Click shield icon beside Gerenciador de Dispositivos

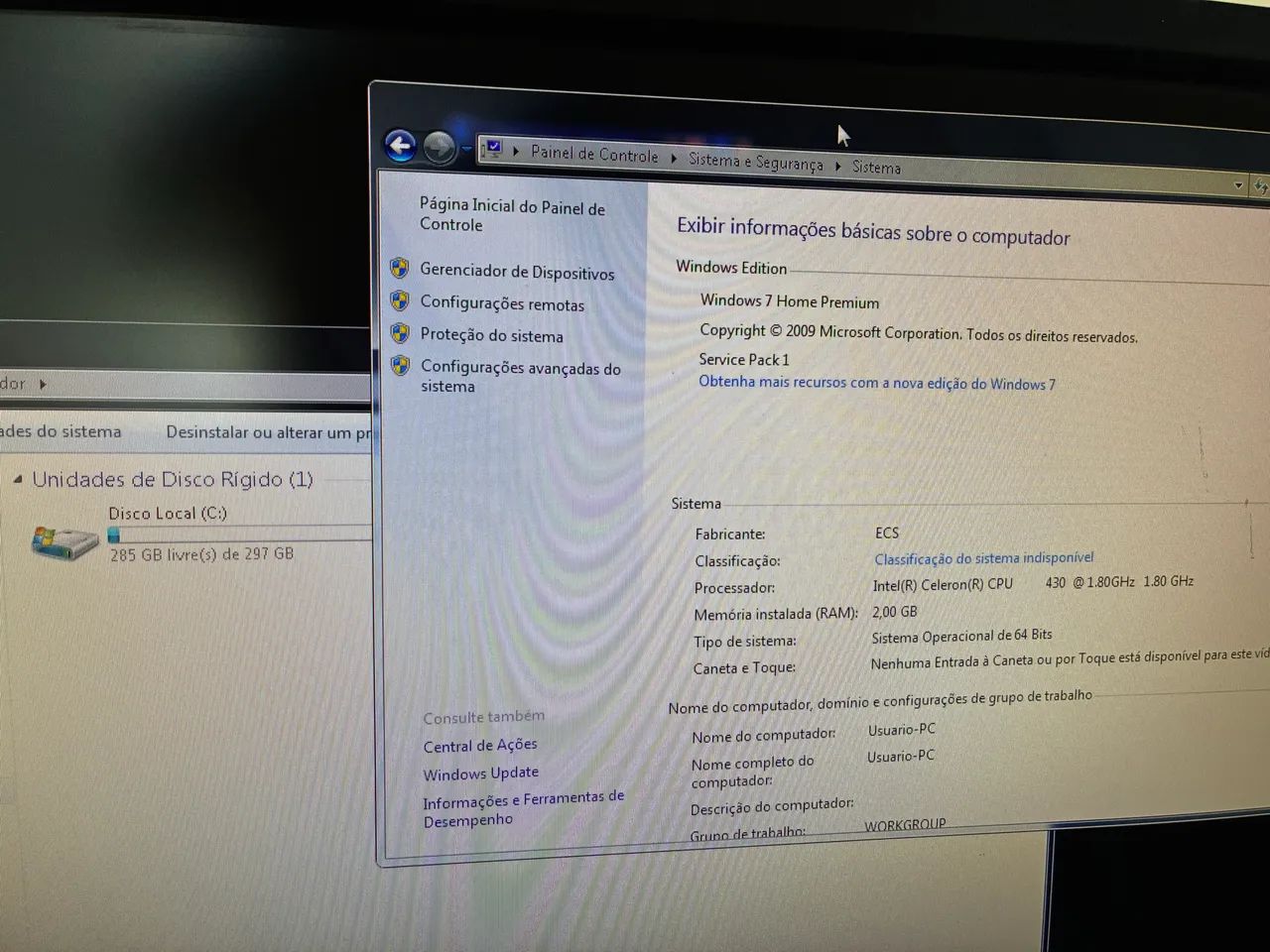399,269
